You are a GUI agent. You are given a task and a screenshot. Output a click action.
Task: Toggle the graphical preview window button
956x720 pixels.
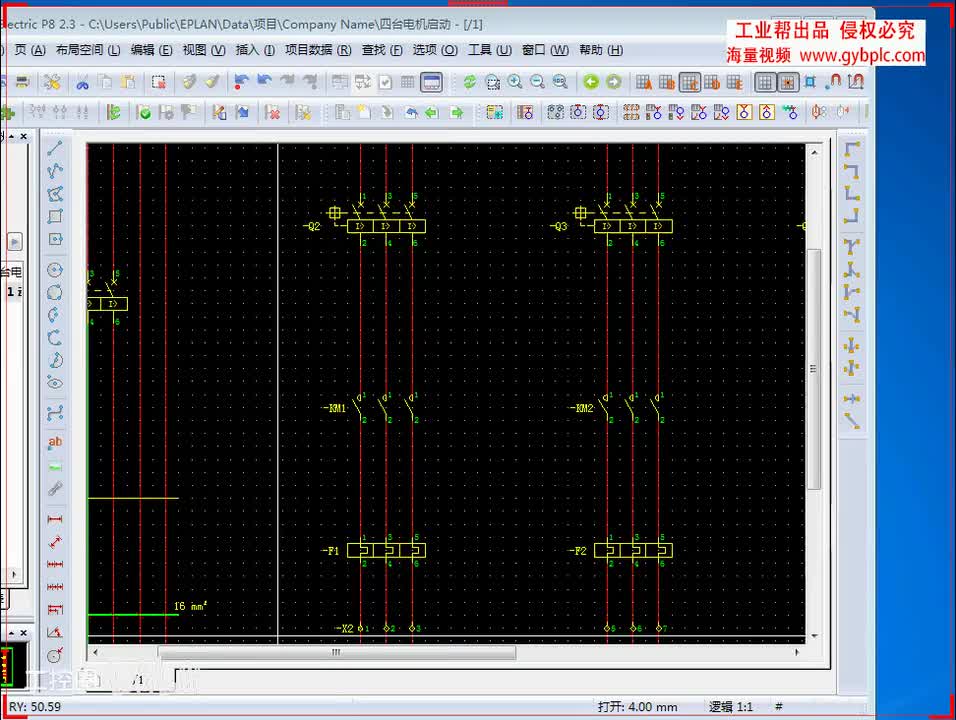432,82
